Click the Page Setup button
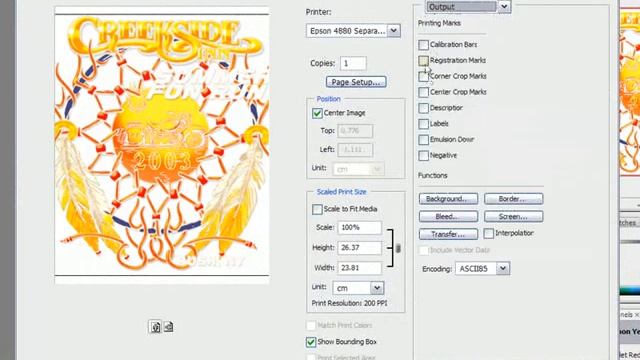Viewport: 640px width, 360px height. pos(356,82)
